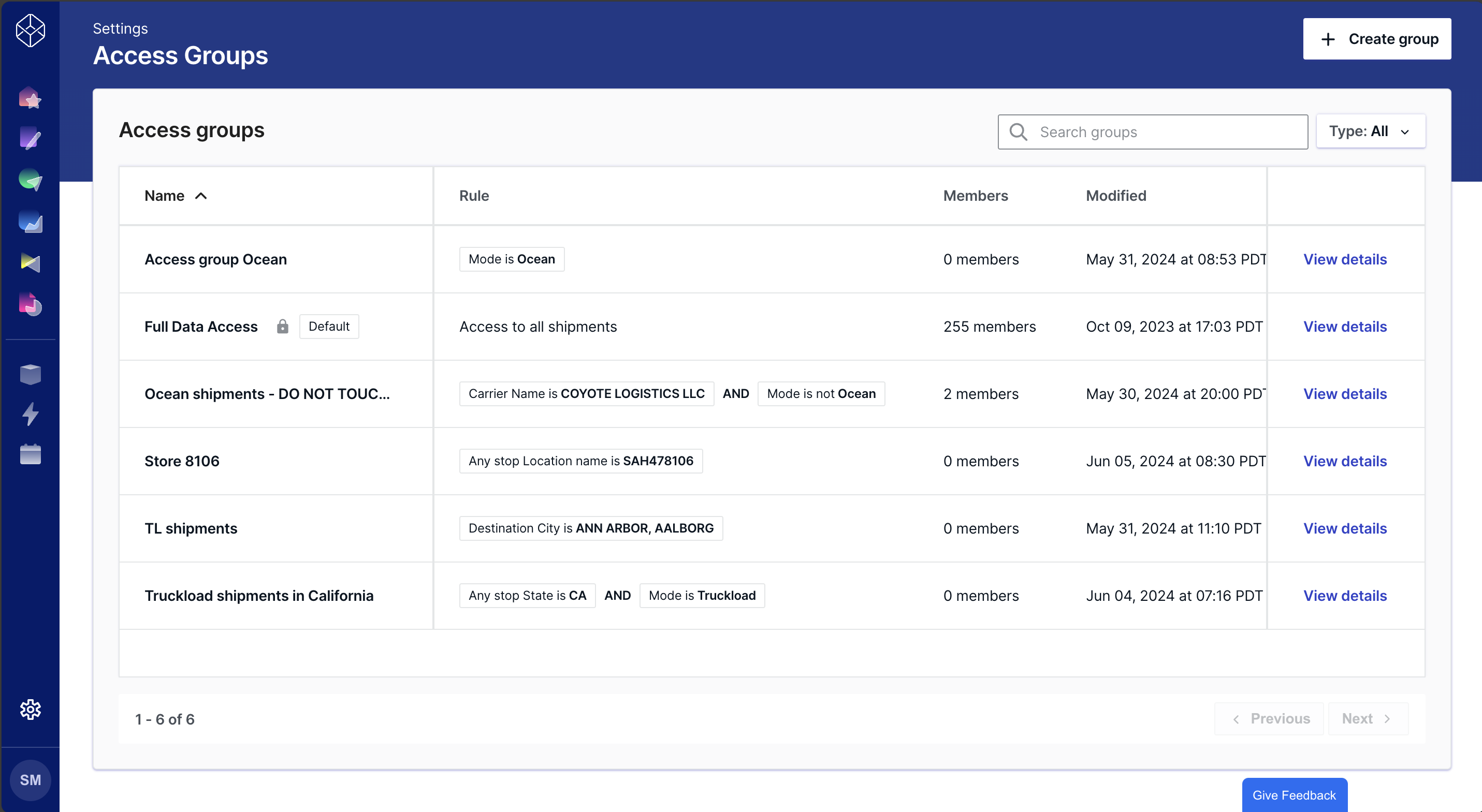Open the pink document pie sidebar icon
The width and height of the screenshot is (1482, 812).
[x=30, y=305]
